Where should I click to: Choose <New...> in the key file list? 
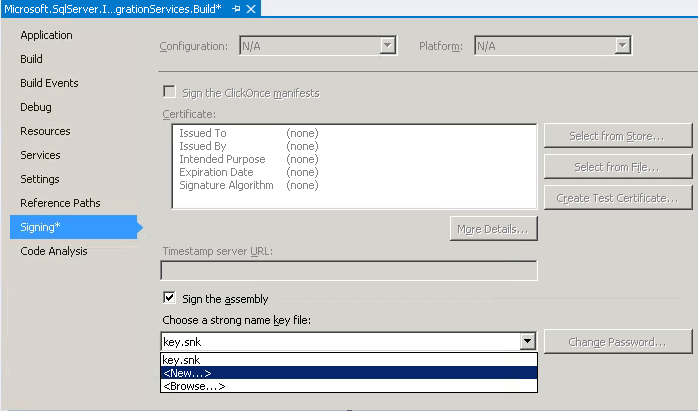[x=349, y=373]
